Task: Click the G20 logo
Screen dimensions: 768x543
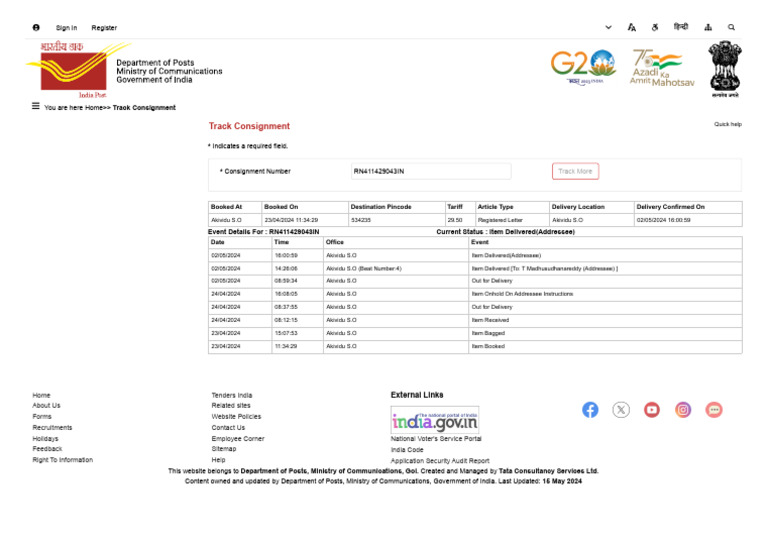Action: [x=583, y=68]
